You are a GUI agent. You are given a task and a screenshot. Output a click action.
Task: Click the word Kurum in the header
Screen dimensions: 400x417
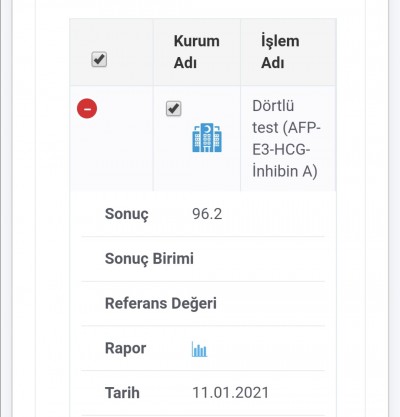(197, 41)
